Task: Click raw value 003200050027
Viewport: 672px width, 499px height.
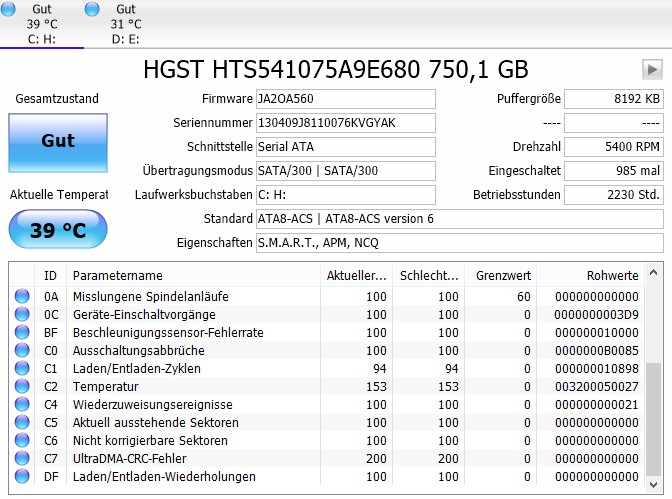Action: (x=597, y=387)
